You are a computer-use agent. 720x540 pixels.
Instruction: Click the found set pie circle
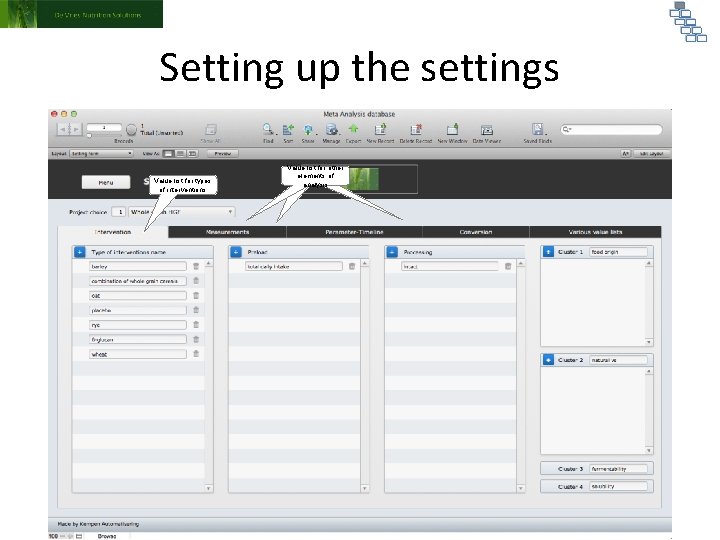pos(131,129)
